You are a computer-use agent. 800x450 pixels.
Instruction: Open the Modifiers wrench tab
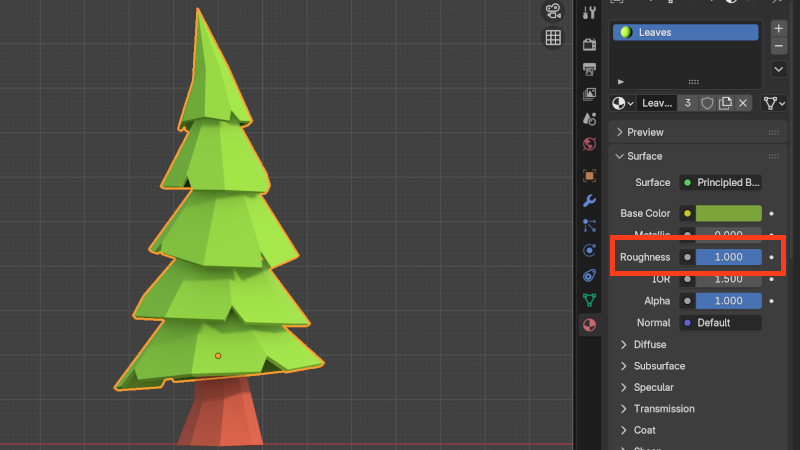pyautogui.click(x=590, y=200)
